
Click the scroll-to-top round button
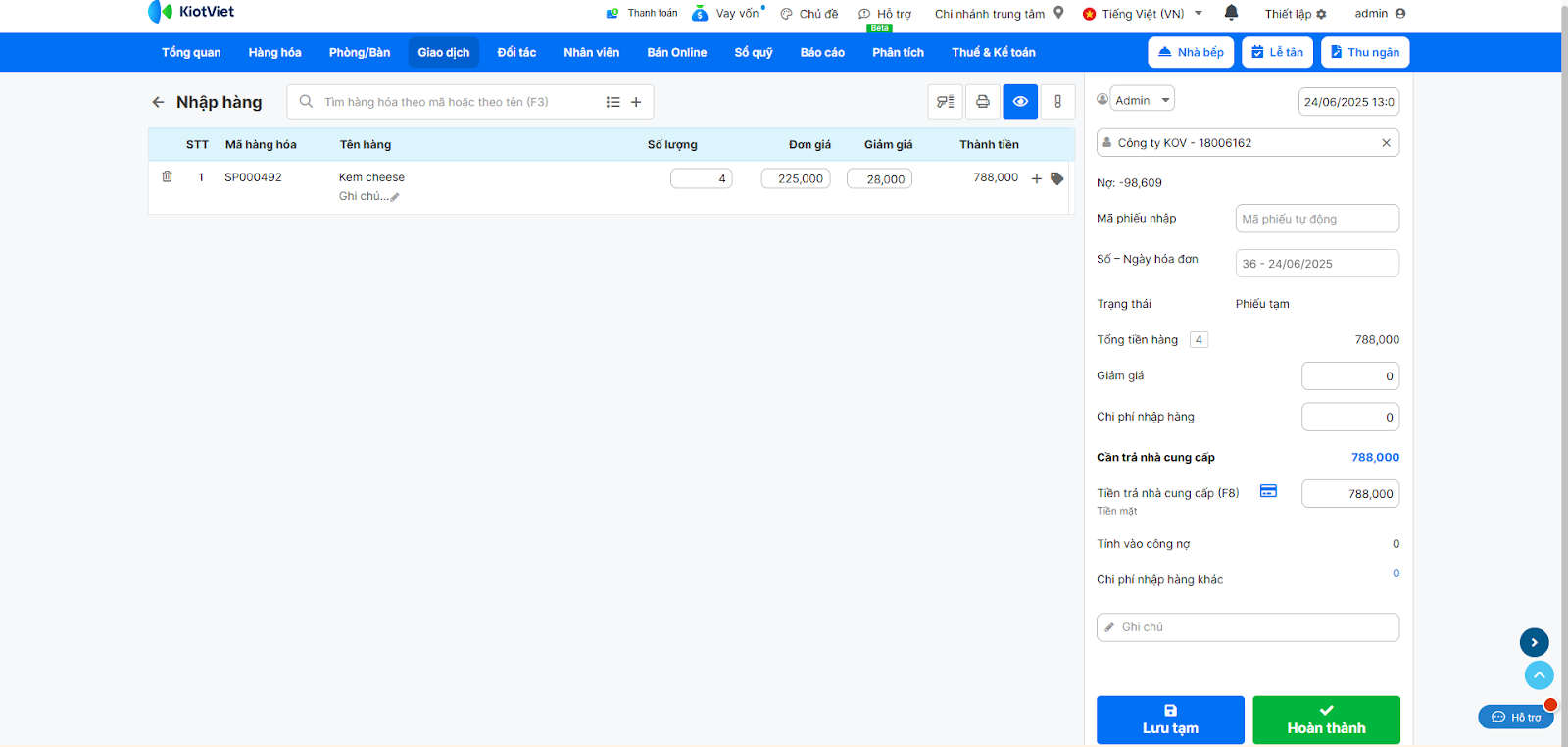1539,674
